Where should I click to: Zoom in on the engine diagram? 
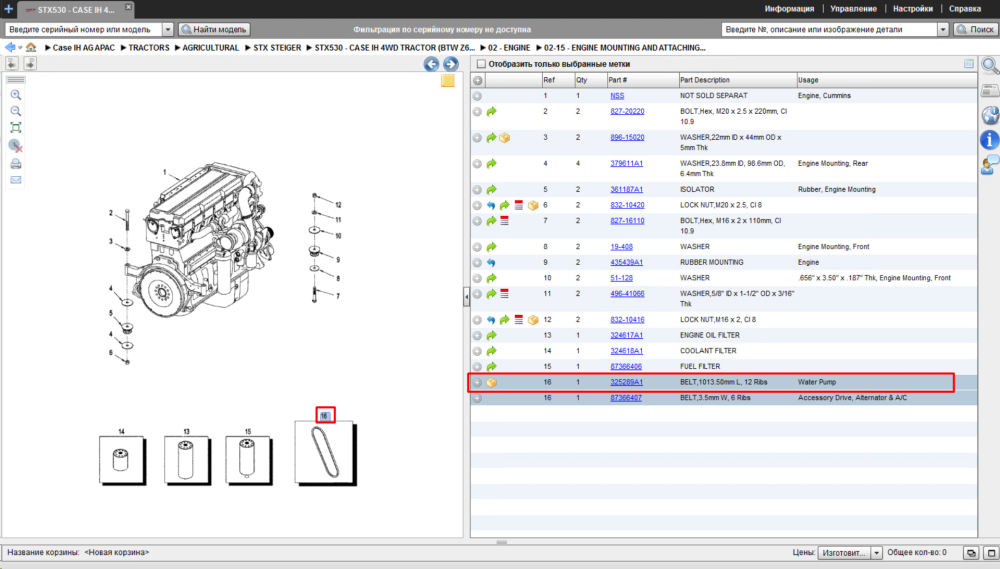[x=16, y=95]
